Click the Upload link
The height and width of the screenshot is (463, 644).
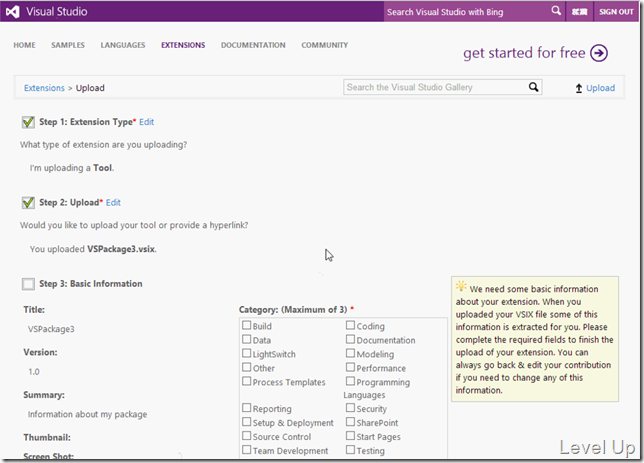tap(600, 88)
